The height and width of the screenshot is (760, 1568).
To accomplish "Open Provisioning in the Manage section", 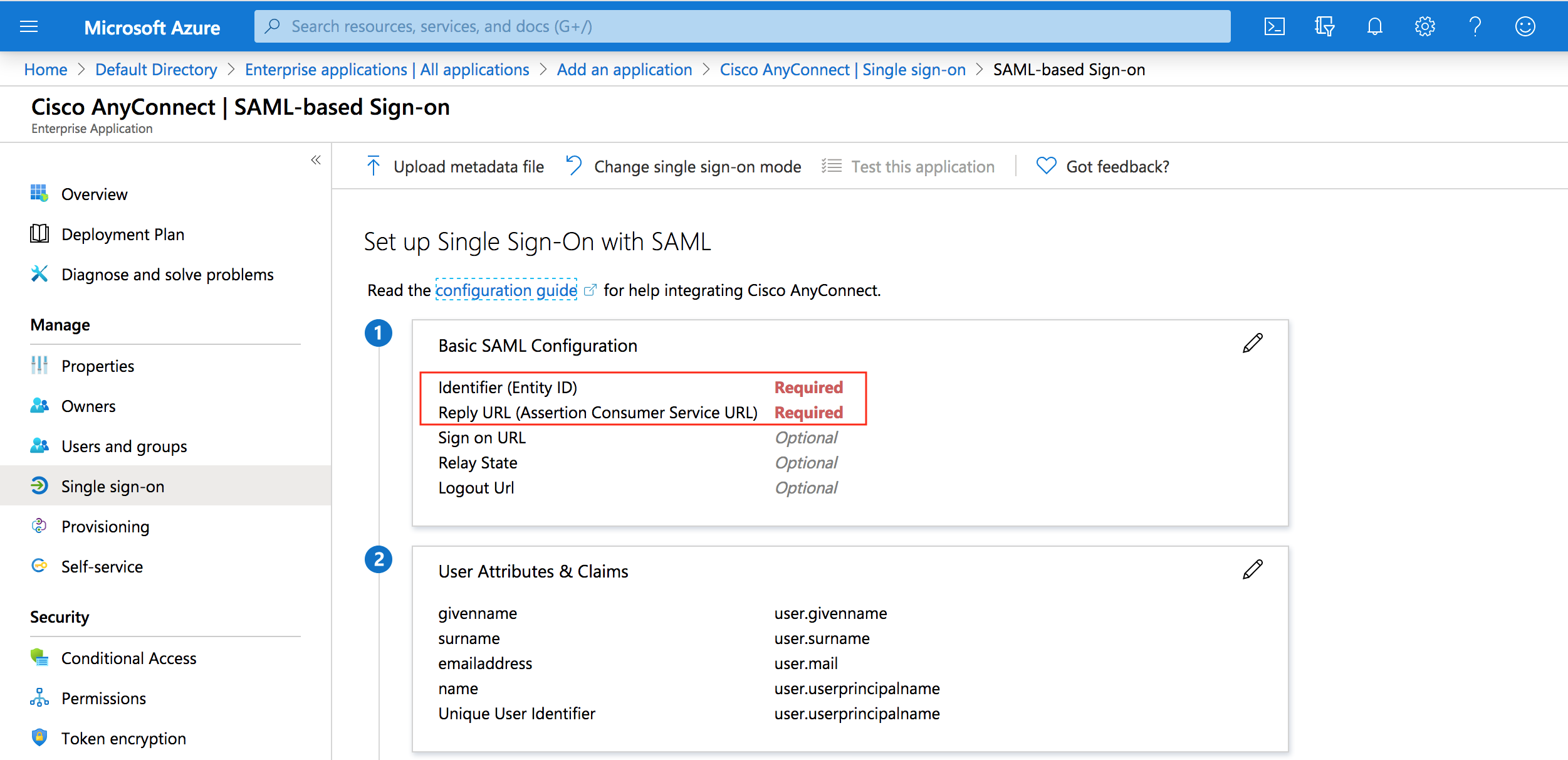I will pyautogui.click(x=105, y=527).
